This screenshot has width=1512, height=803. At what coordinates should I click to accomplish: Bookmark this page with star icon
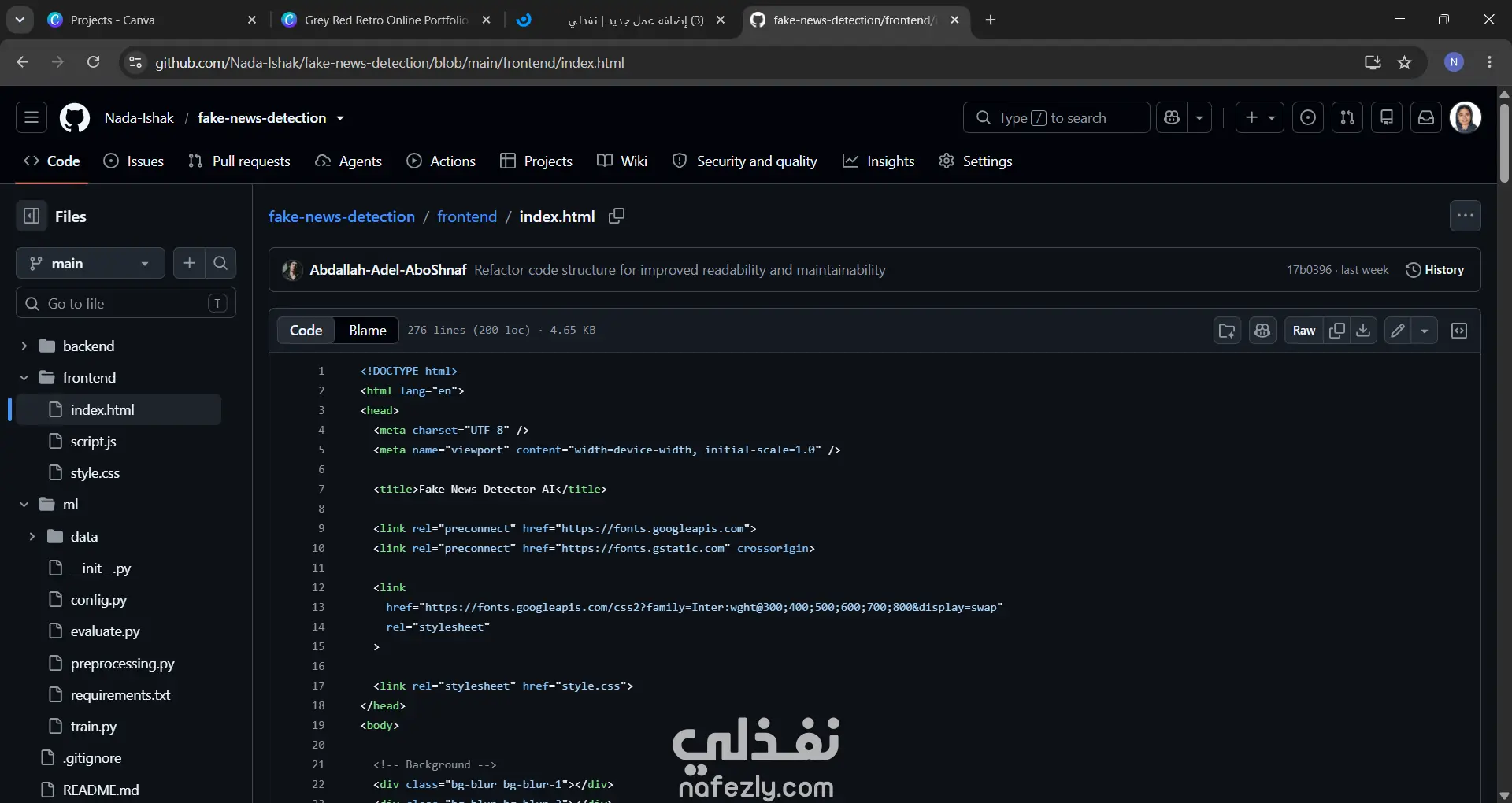(1404, 62)
